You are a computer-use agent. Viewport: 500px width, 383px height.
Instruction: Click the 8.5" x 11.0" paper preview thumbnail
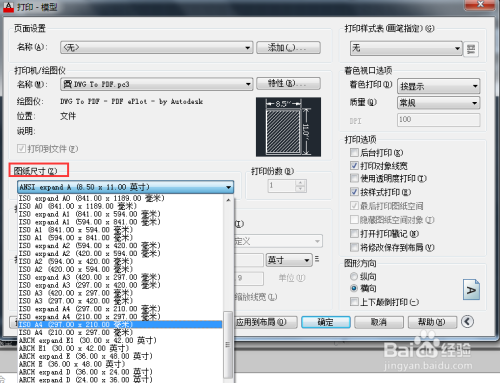[288, 127]
